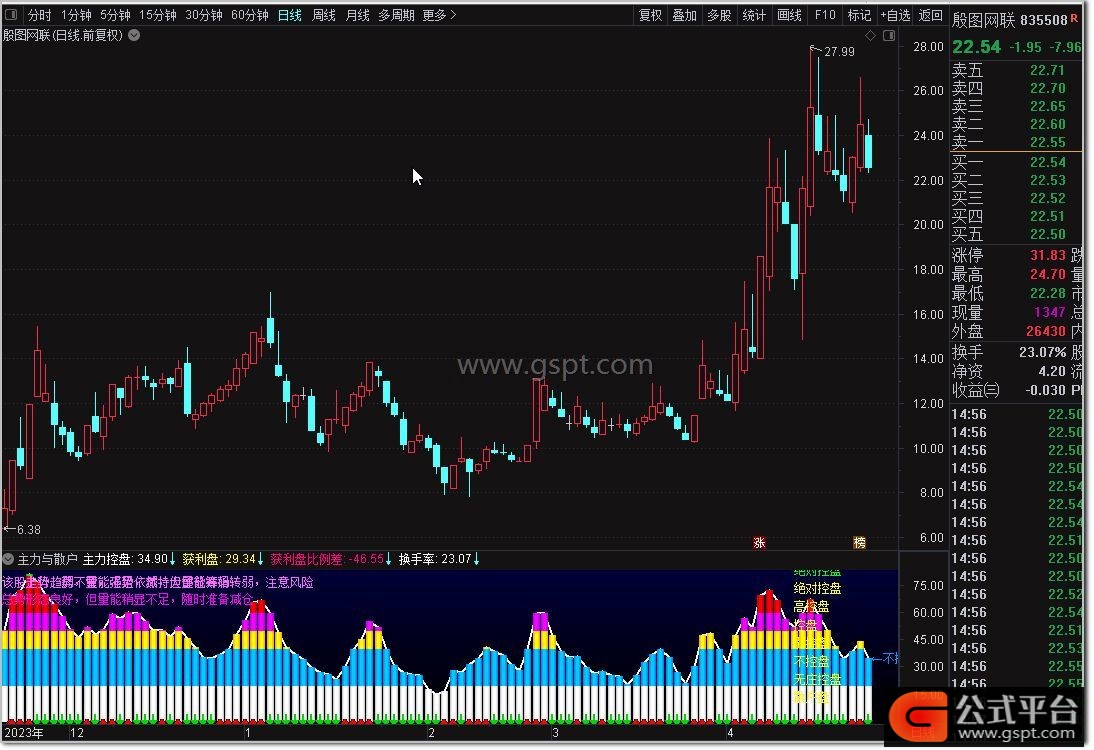Select 卖三 ask row at 22.65

(1008, 106)
